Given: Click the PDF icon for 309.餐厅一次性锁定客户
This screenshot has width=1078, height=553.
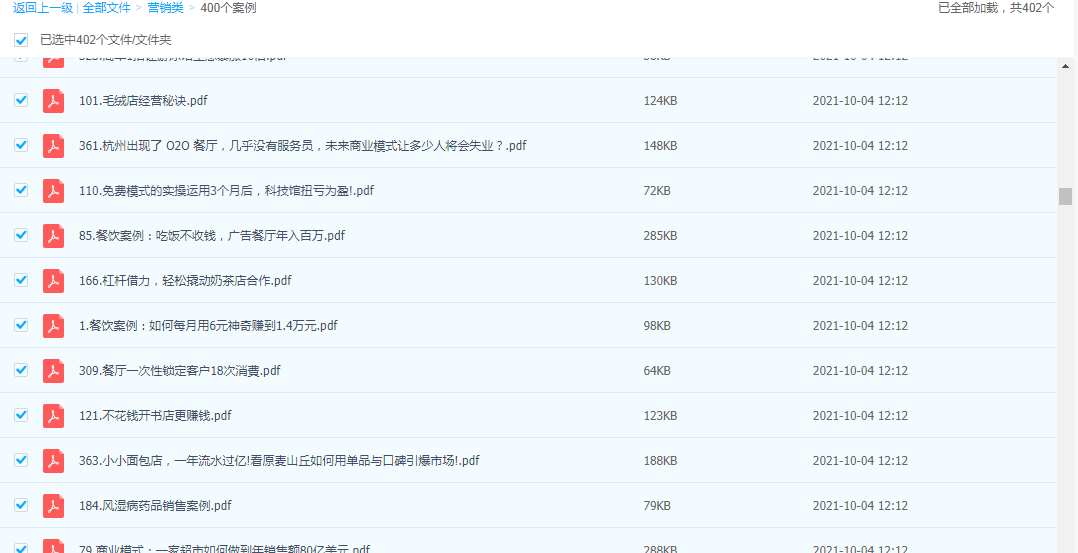Looking at the screenshot, I should pos(53,371).
